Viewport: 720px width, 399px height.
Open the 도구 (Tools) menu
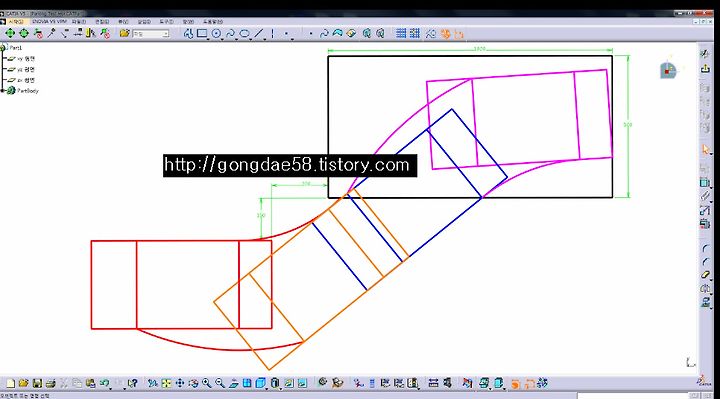pyautogui.click(x=166, y=22)
